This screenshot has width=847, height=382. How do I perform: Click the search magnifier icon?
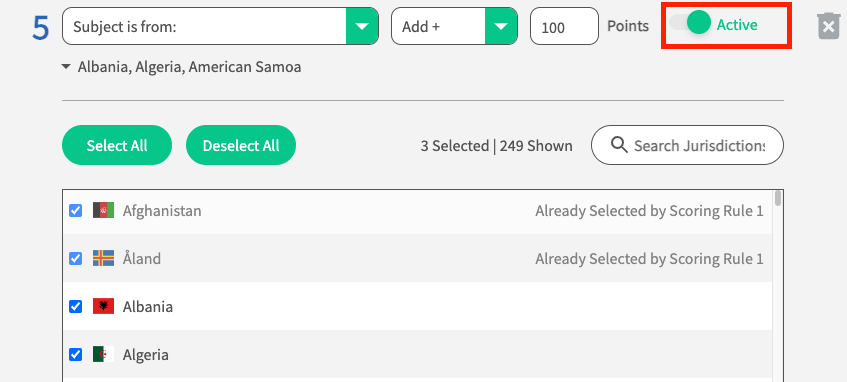619,145
